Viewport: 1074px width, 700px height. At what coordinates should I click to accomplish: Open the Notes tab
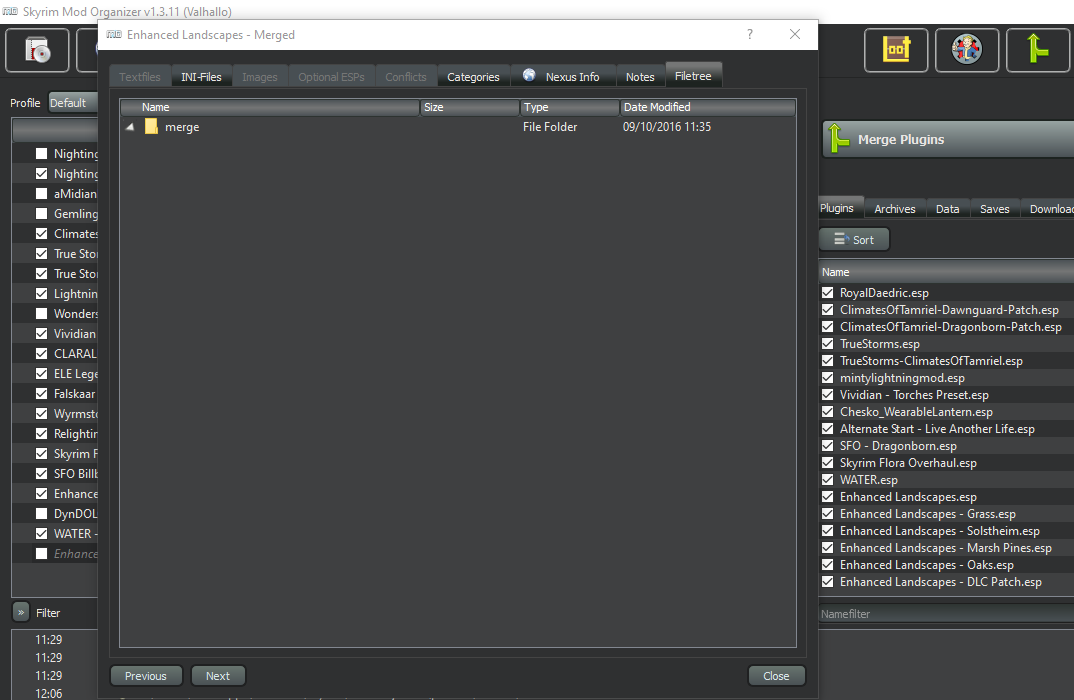[640, 77]
